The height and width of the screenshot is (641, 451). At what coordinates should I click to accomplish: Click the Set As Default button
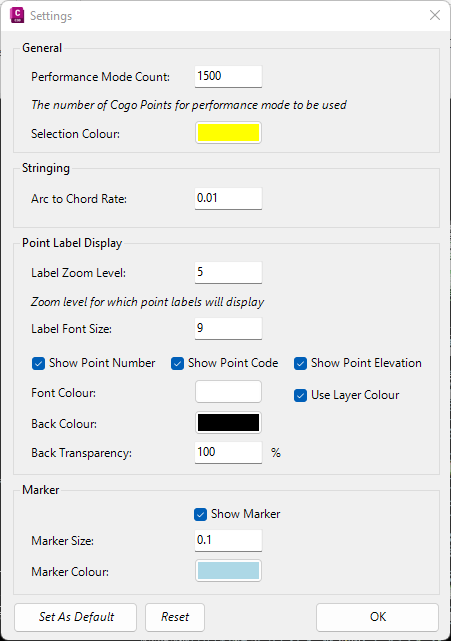point(76,617)
